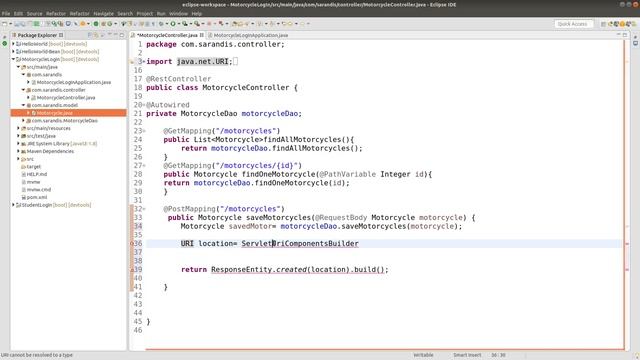Select the target folder in the tree

tap(33, 167)
